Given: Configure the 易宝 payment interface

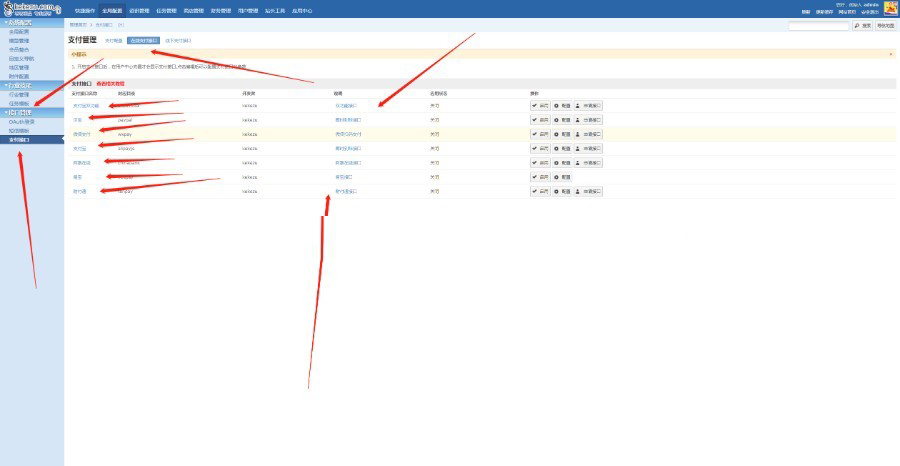Looking at the screenshot, I should point(562,177).
